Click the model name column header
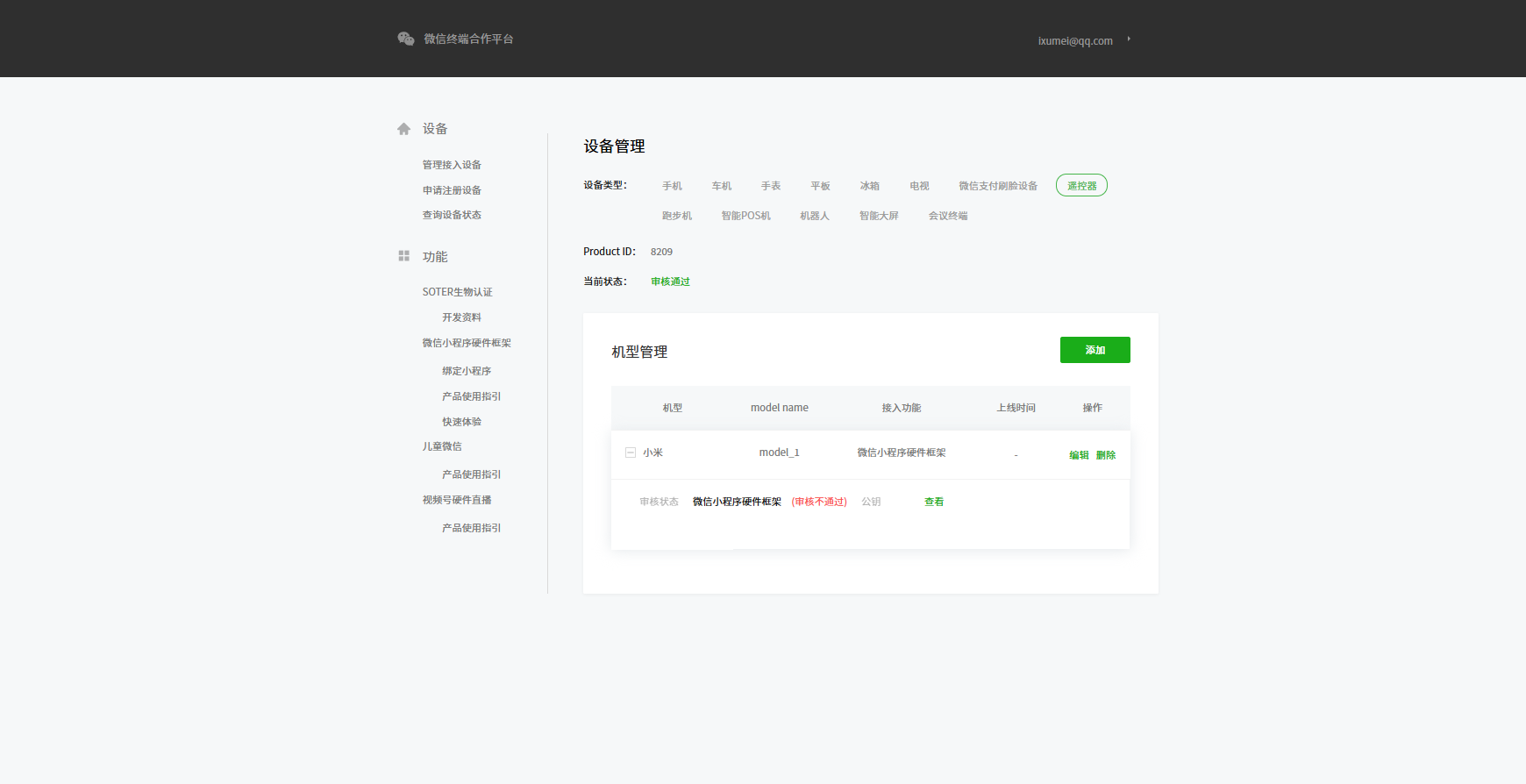This screenshot has height=784, width=1526. [x=780, y=408]
